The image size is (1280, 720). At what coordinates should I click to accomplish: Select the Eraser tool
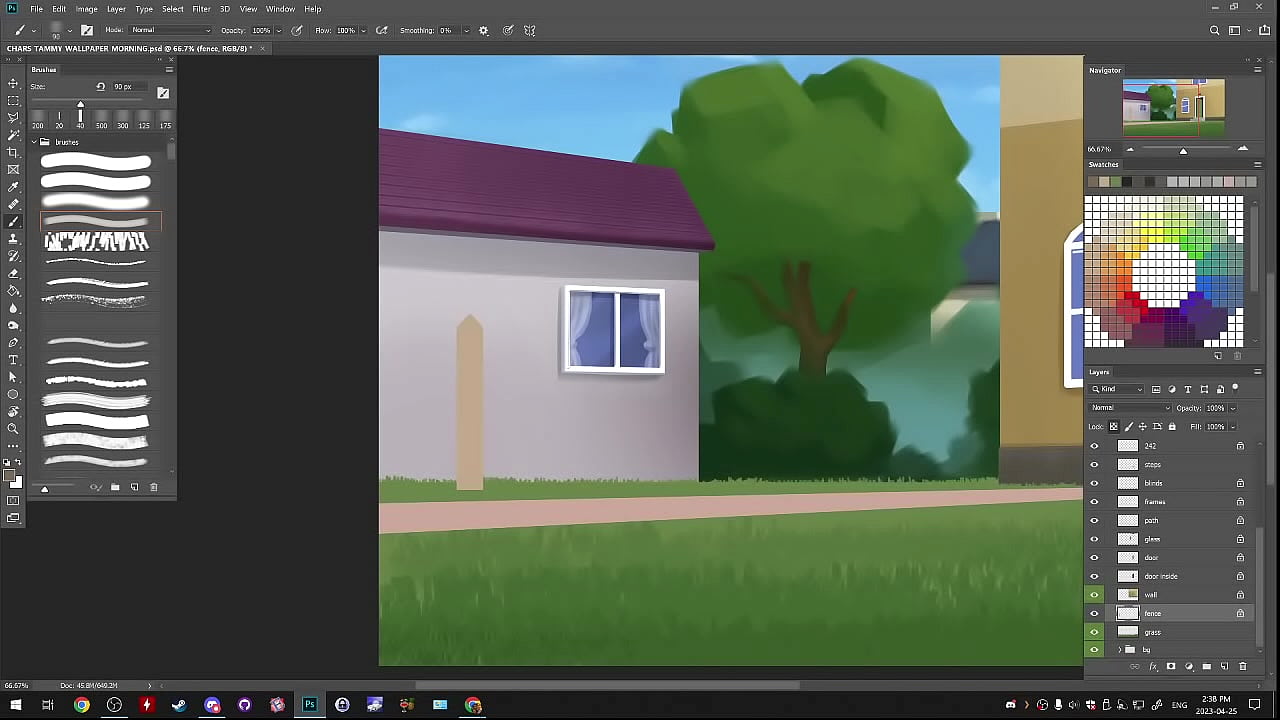tap(13, 273)
